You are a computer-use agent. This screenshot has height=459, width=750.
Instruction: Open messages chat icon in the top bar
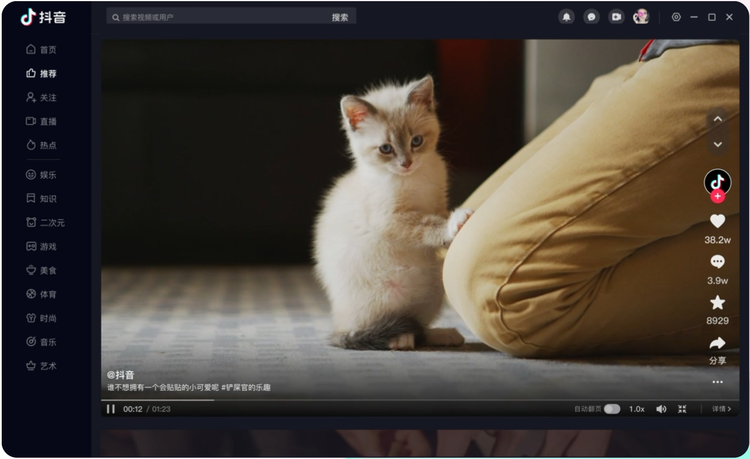click(x=591, y=17)
